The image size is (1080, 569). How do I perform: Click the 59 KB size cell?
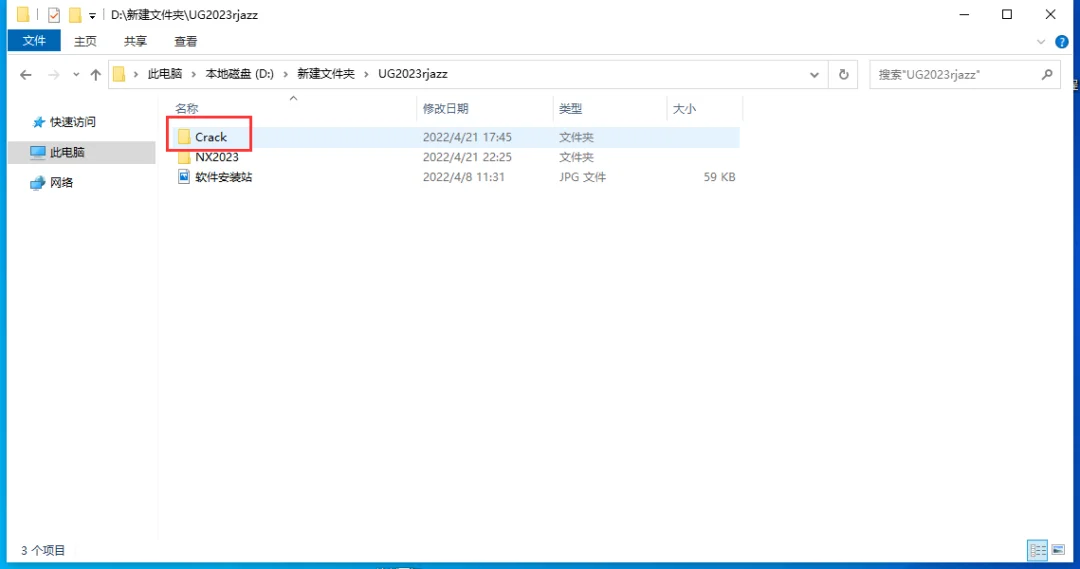(x=719, y=177)
